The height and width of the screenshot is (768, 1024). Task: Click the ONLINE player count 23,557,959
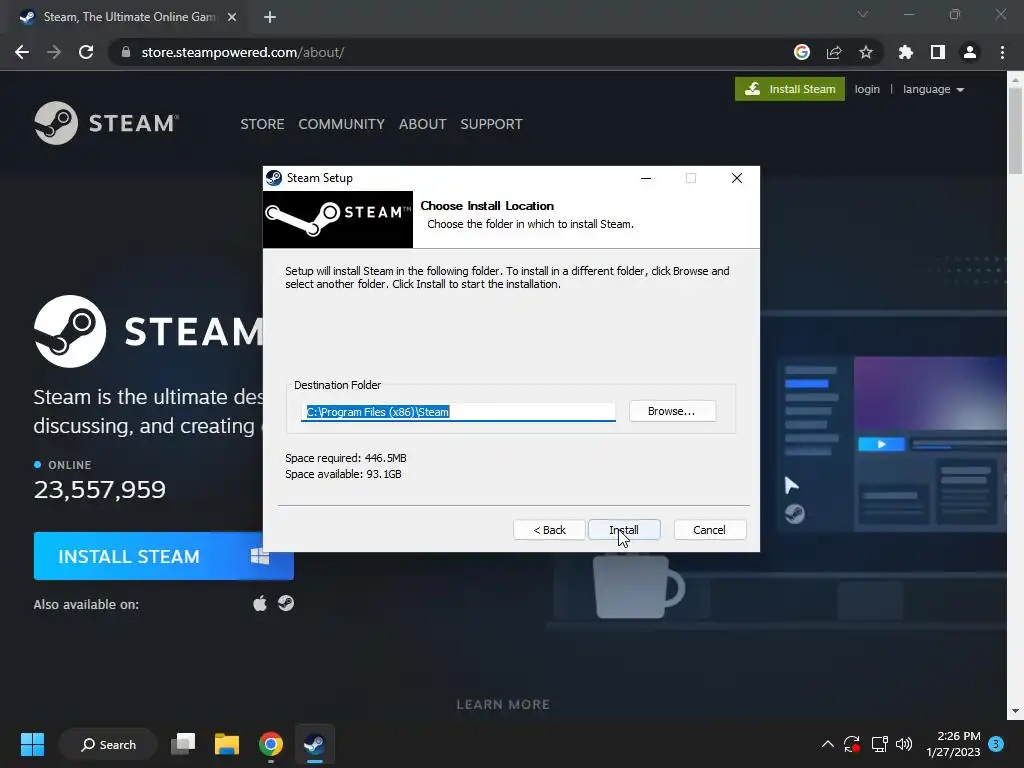pos(100,490)
